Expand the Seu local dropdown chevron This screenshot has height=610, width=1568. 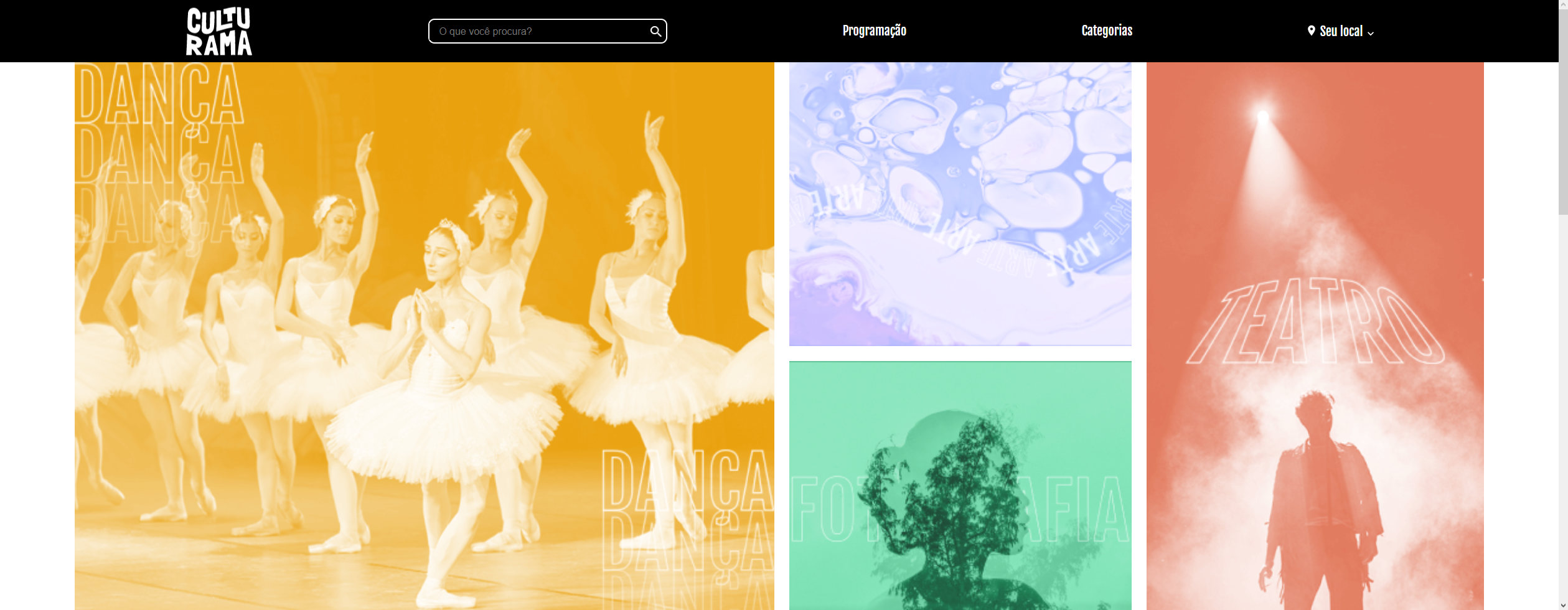tap(1370, 33)
